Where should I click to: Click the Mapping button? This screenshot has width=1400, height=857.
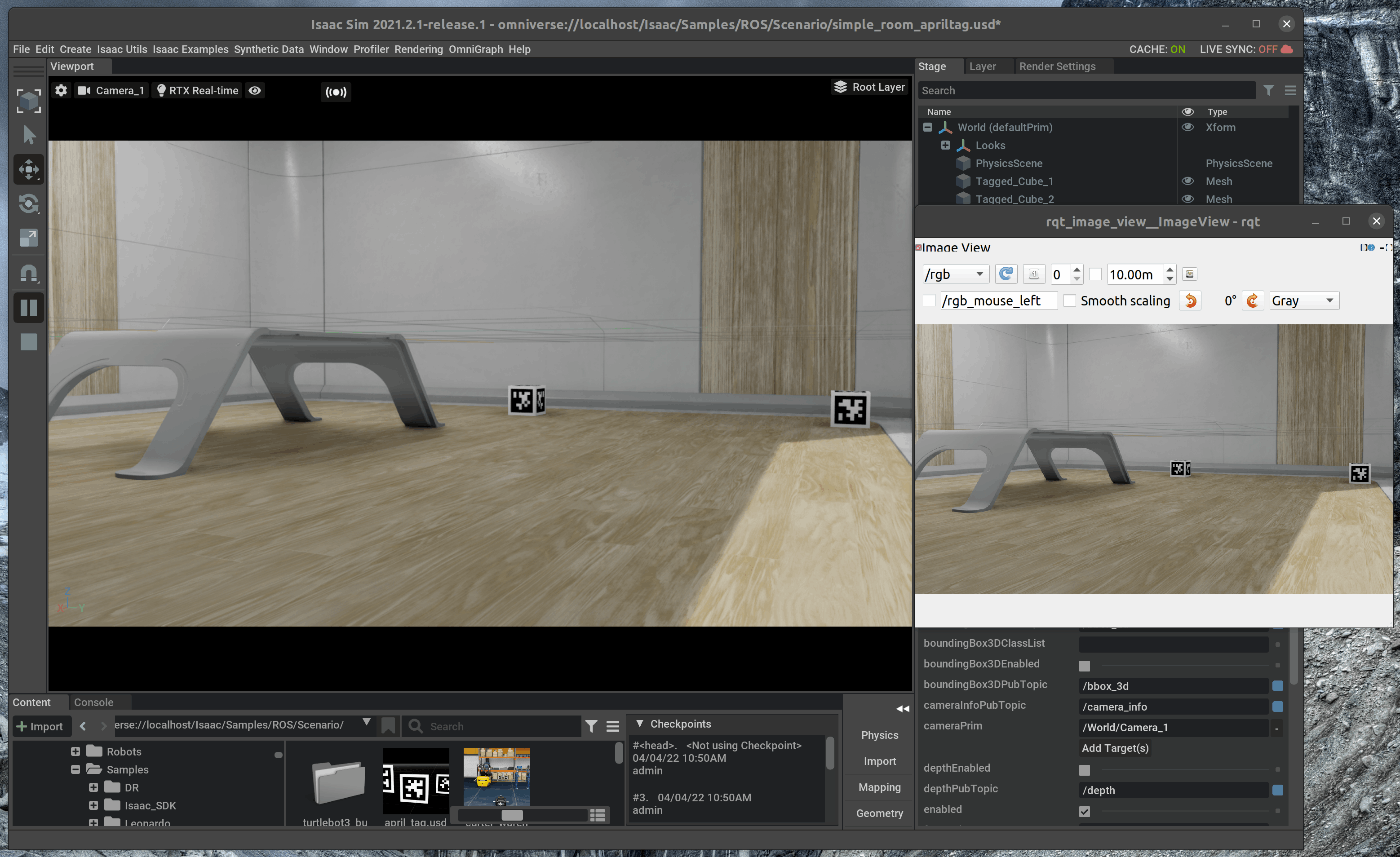coord(880,787)
